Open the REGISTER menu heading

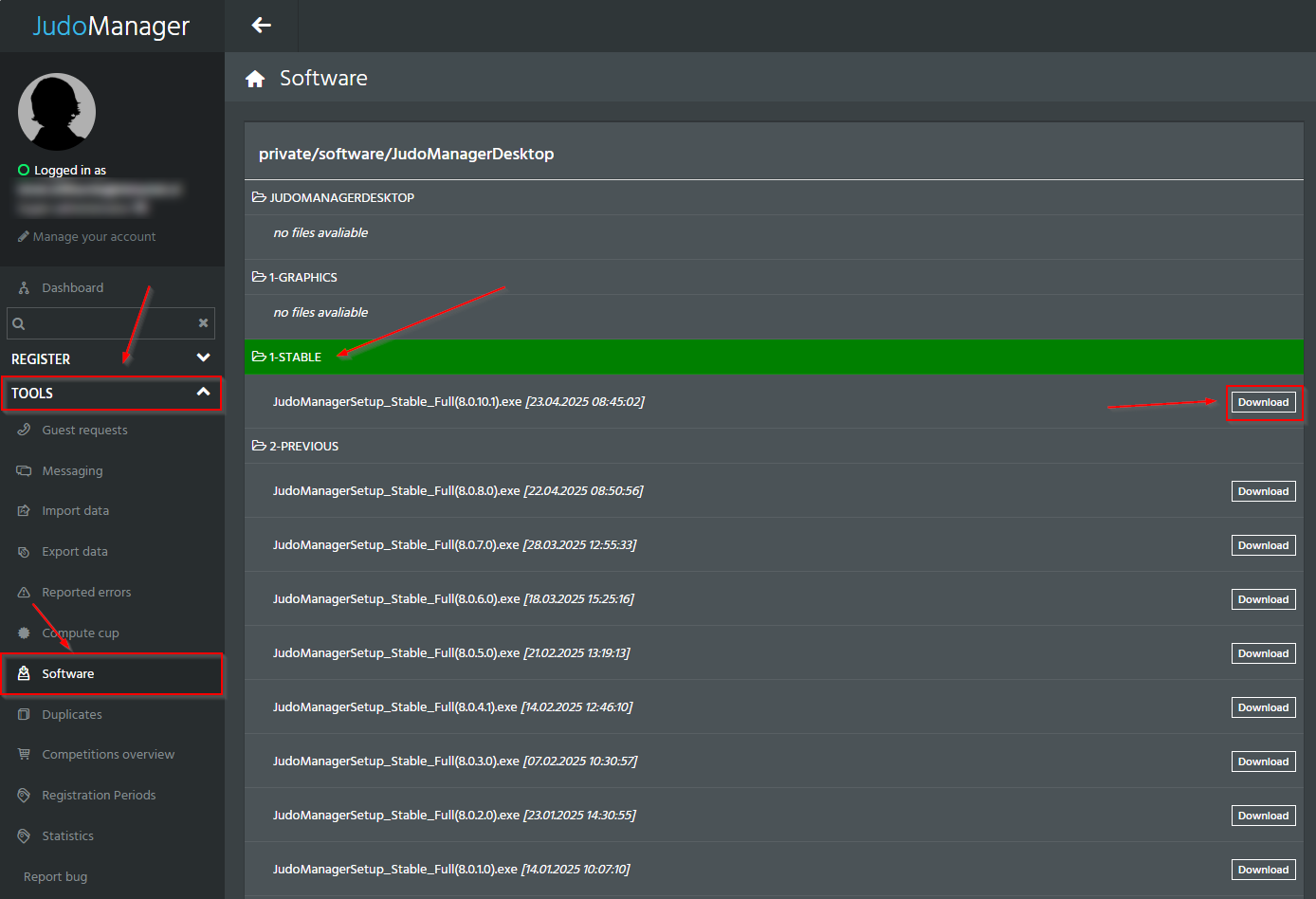click(x=41, y=359)
